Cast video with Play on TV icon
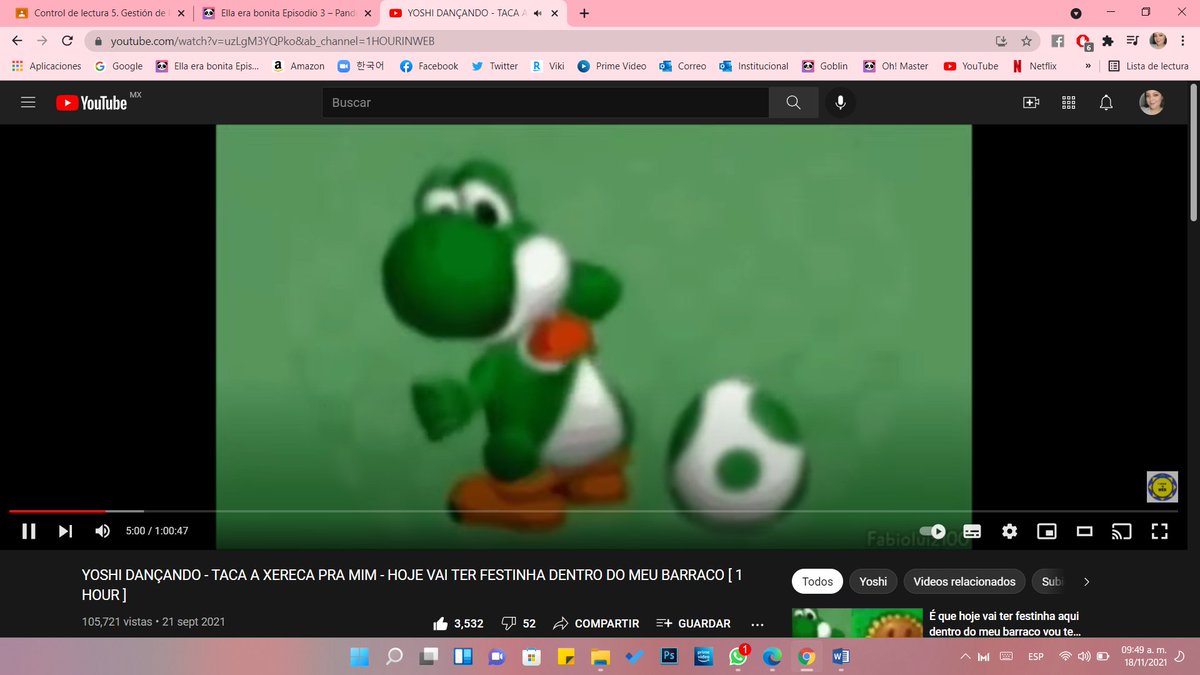The width and height of the screenshot is (1200, 675). [1121, 531]
